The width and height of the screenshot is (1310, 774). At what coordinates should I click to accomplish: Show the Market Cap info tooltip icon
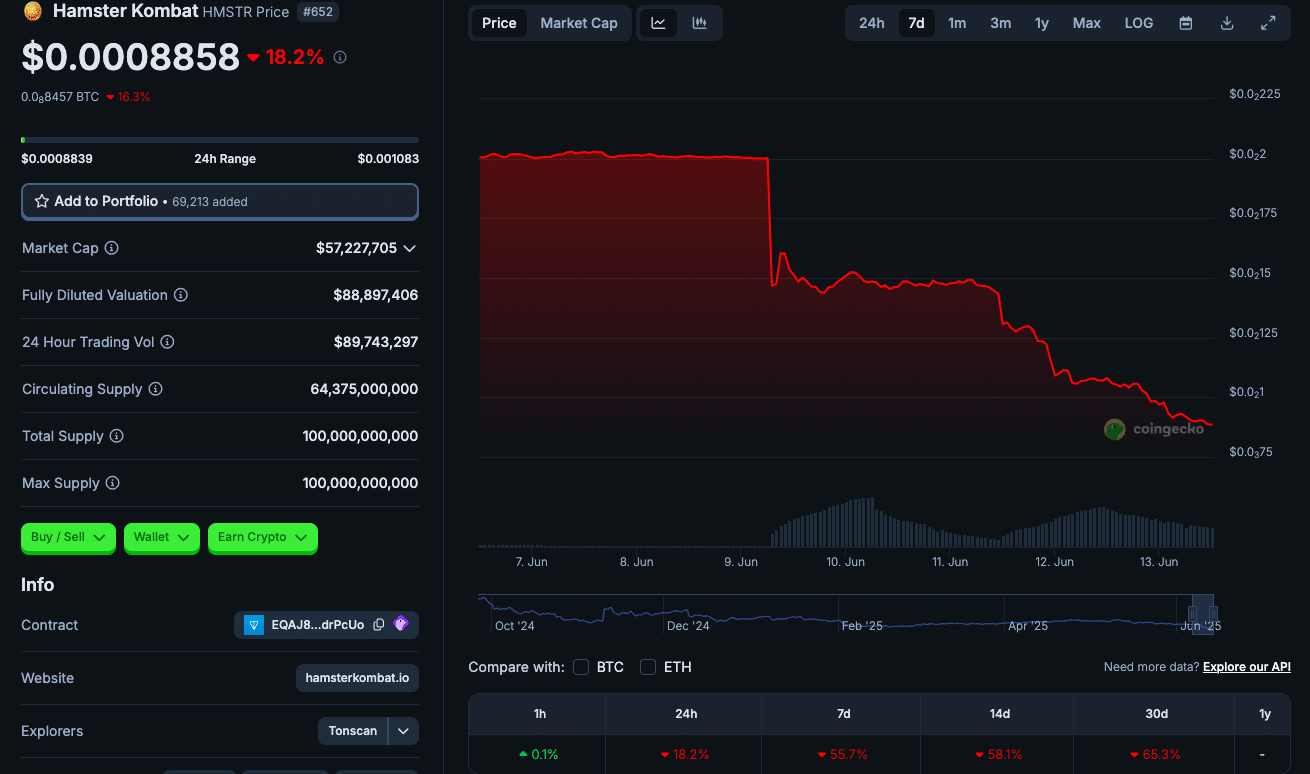(112, 248)
